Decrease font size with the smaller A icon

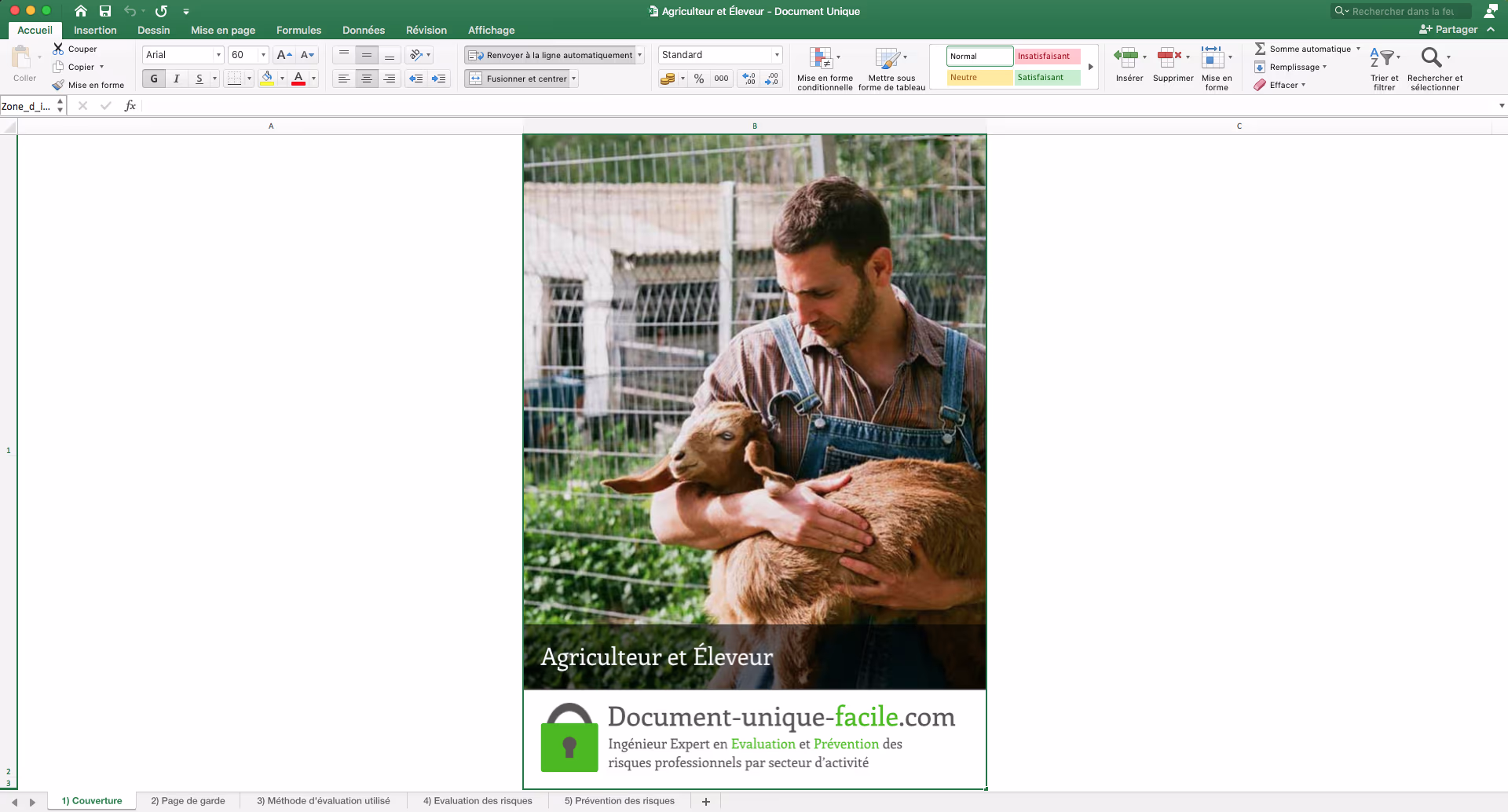[307, 55]
